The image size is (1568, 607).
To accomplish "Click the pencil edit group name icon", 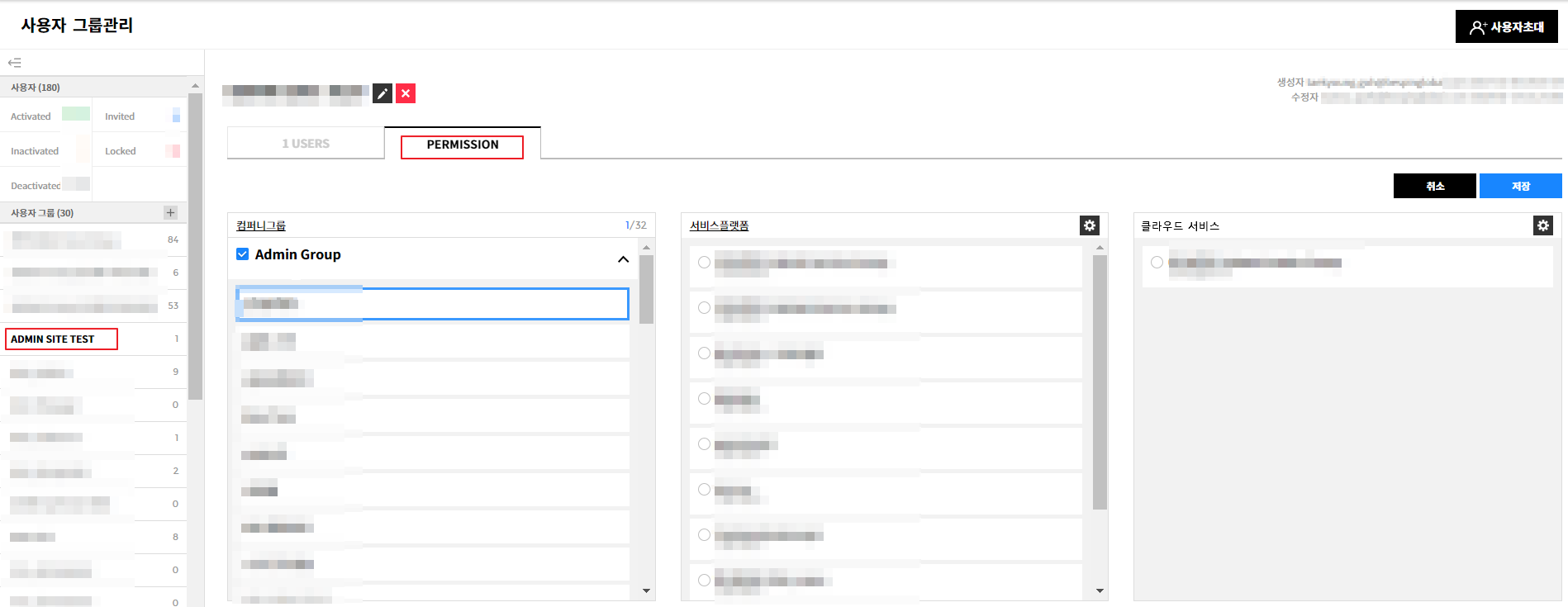I will [x=382, y=94].
